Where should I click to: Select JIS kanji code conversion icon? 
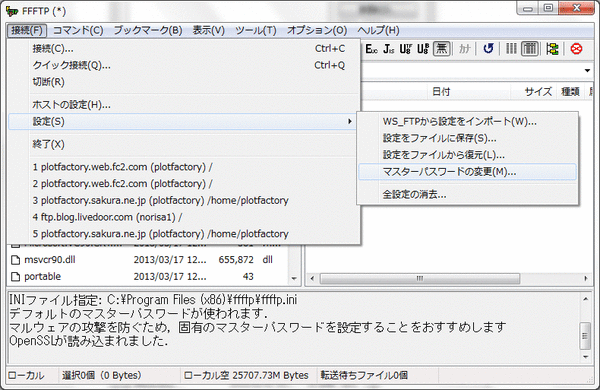pos(388,49)
